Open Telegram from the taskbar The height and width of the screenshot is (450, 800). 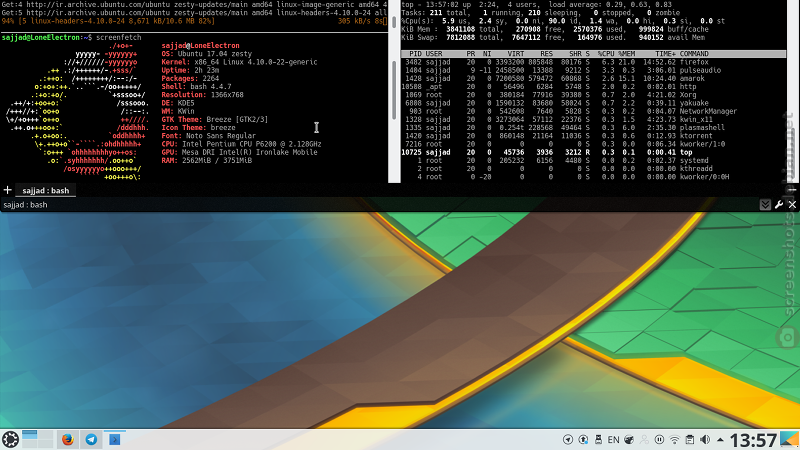(x=91, y=439)
